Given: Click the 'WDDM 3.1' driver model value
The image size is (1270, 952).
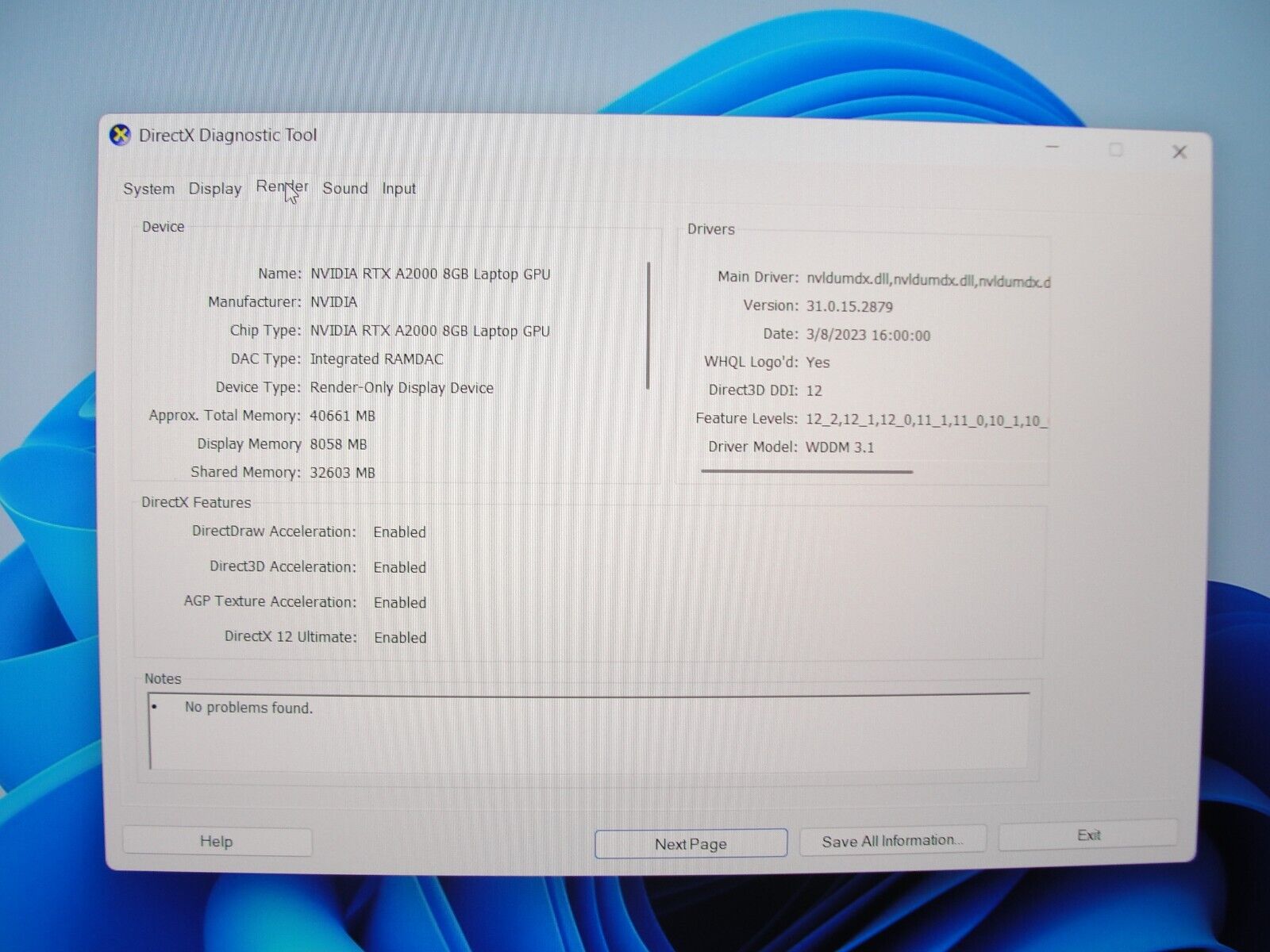Looking at the screenshot, I should click(x=840, y=447).
